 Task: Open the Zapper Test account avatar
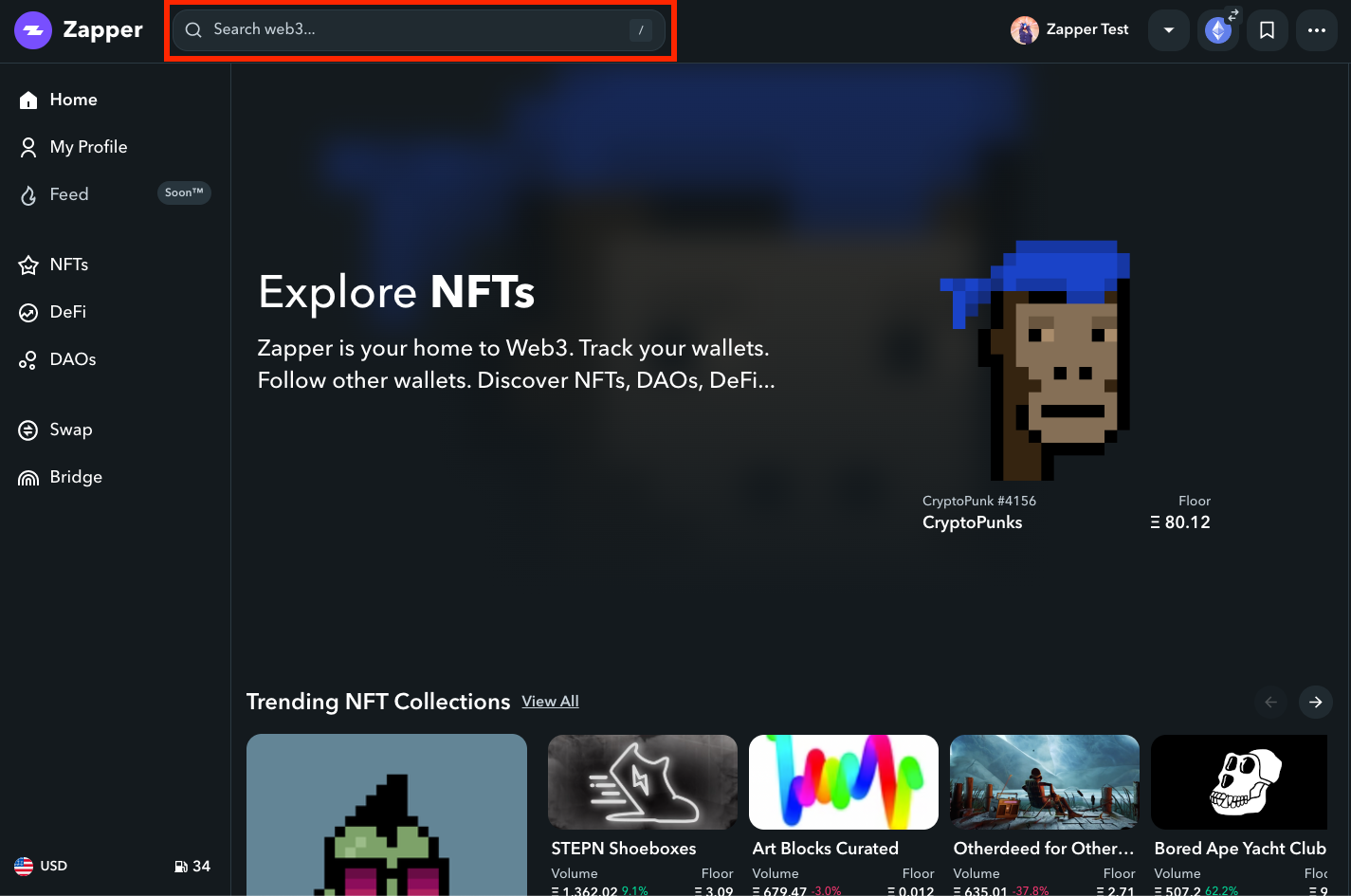[x=1025, y=30]
